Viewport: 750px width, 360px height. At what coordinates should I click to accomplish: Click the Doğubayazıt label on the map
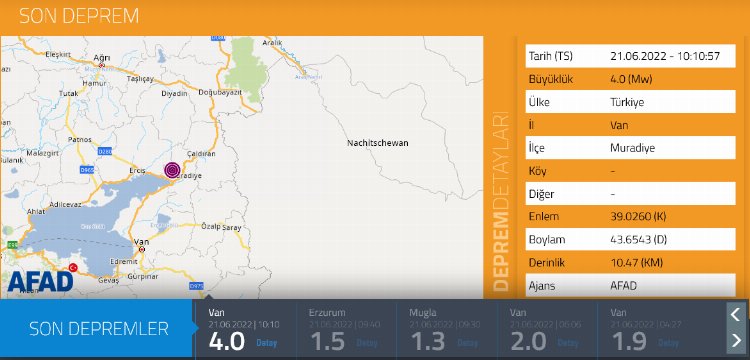point(220,93)
